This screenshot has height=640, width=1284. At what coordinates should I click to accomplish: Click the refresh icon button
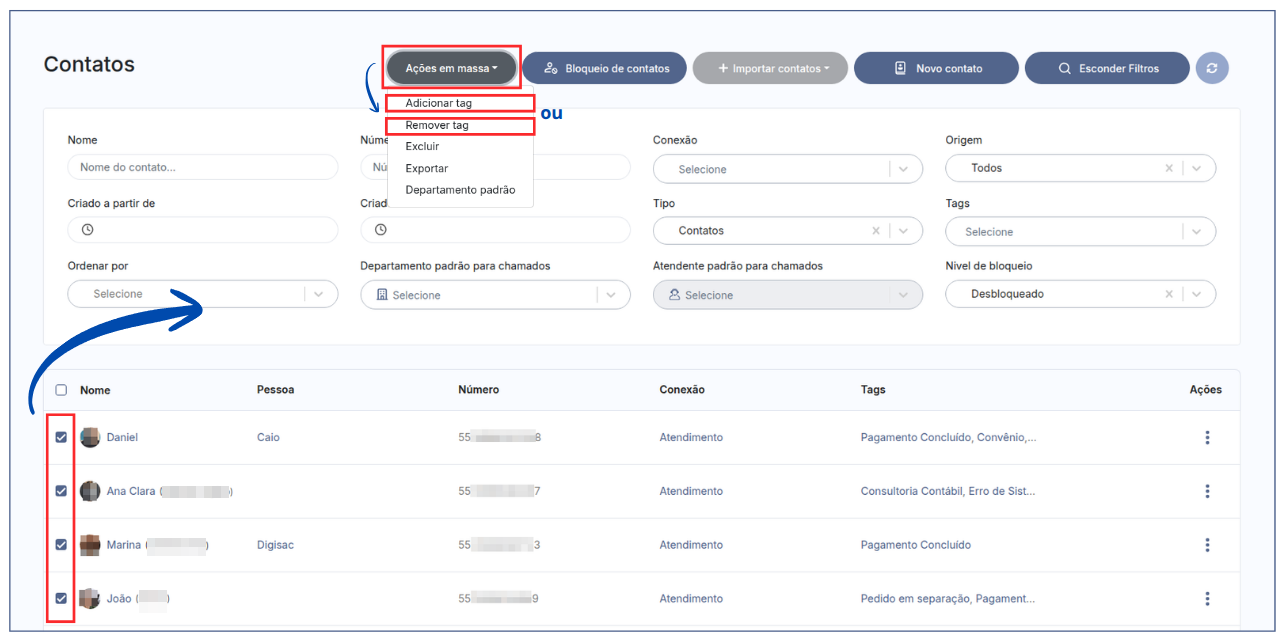[1211, 68]
